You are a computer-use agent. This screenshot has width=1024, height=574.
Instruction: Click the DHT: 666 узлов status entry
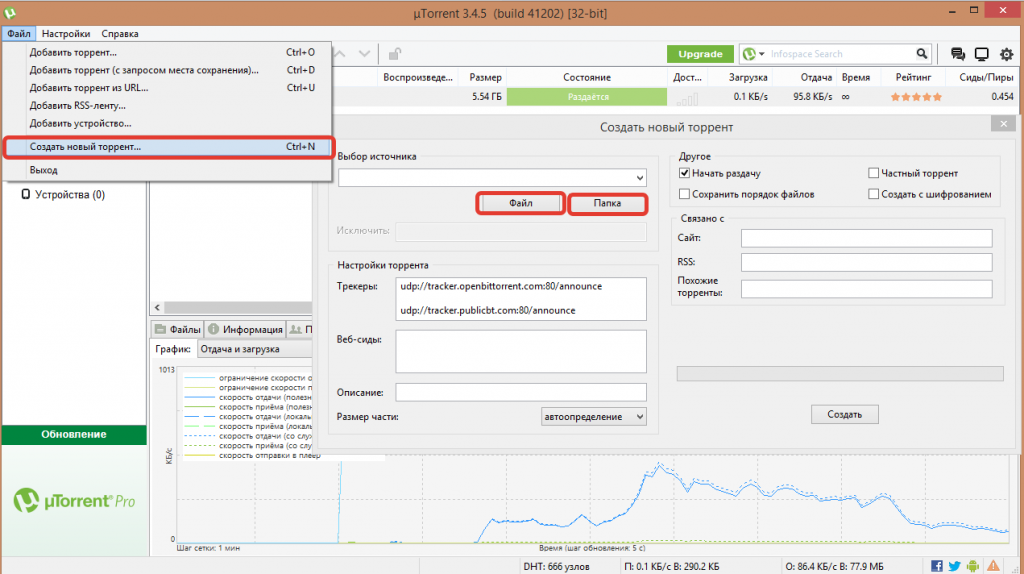pos(556,566)
